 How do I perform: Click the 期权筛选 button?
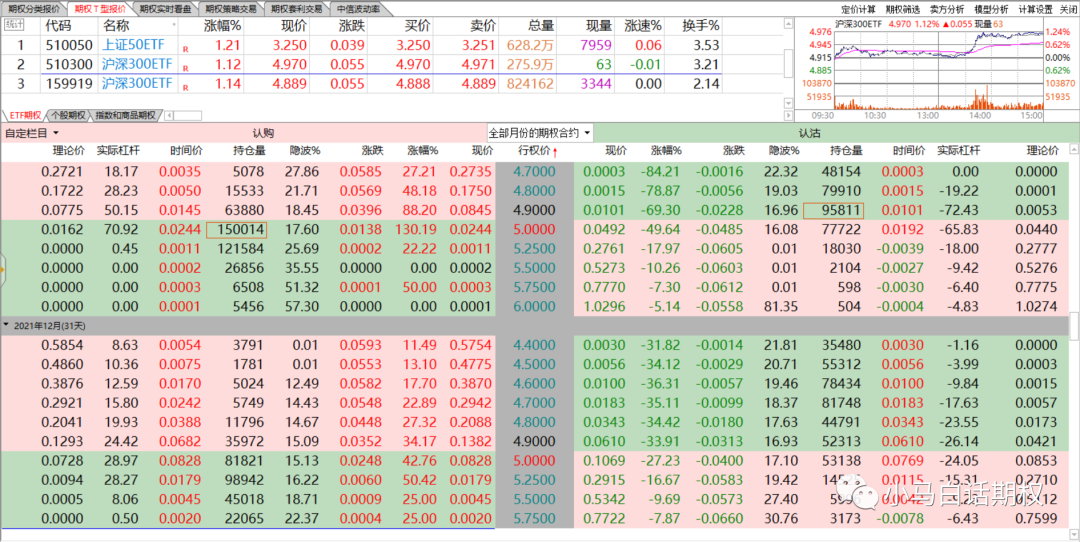point(903,8)
